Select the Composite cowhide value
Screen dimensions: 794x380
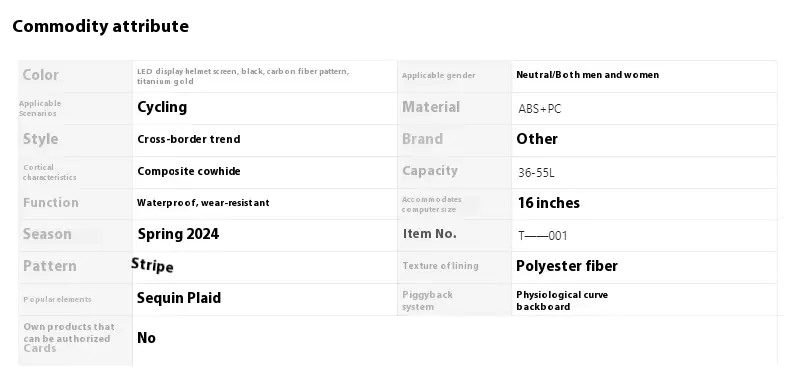(x=188, y=171)
